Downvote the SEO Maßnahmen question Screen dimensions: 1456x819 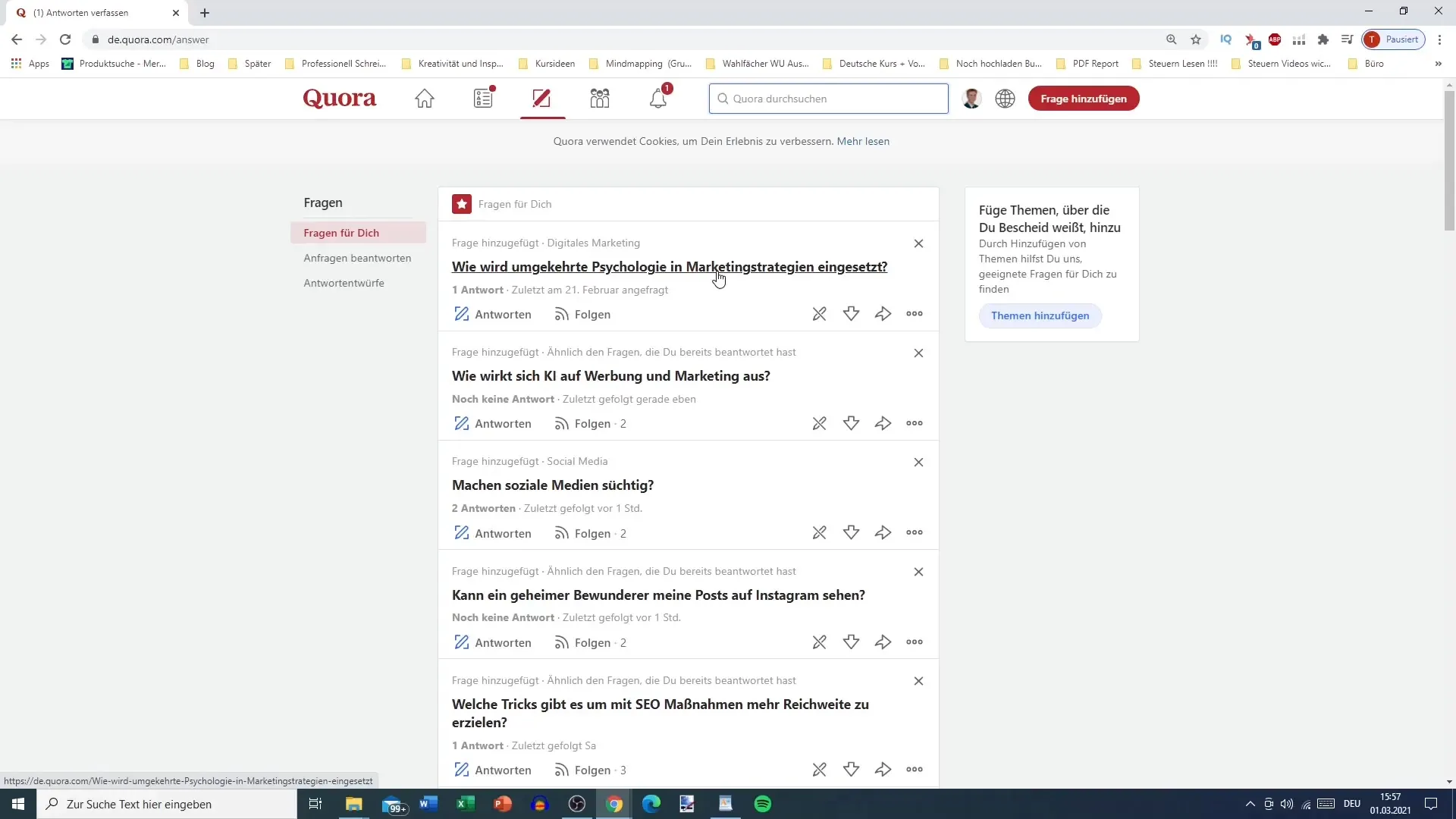[x=852, y=770]
